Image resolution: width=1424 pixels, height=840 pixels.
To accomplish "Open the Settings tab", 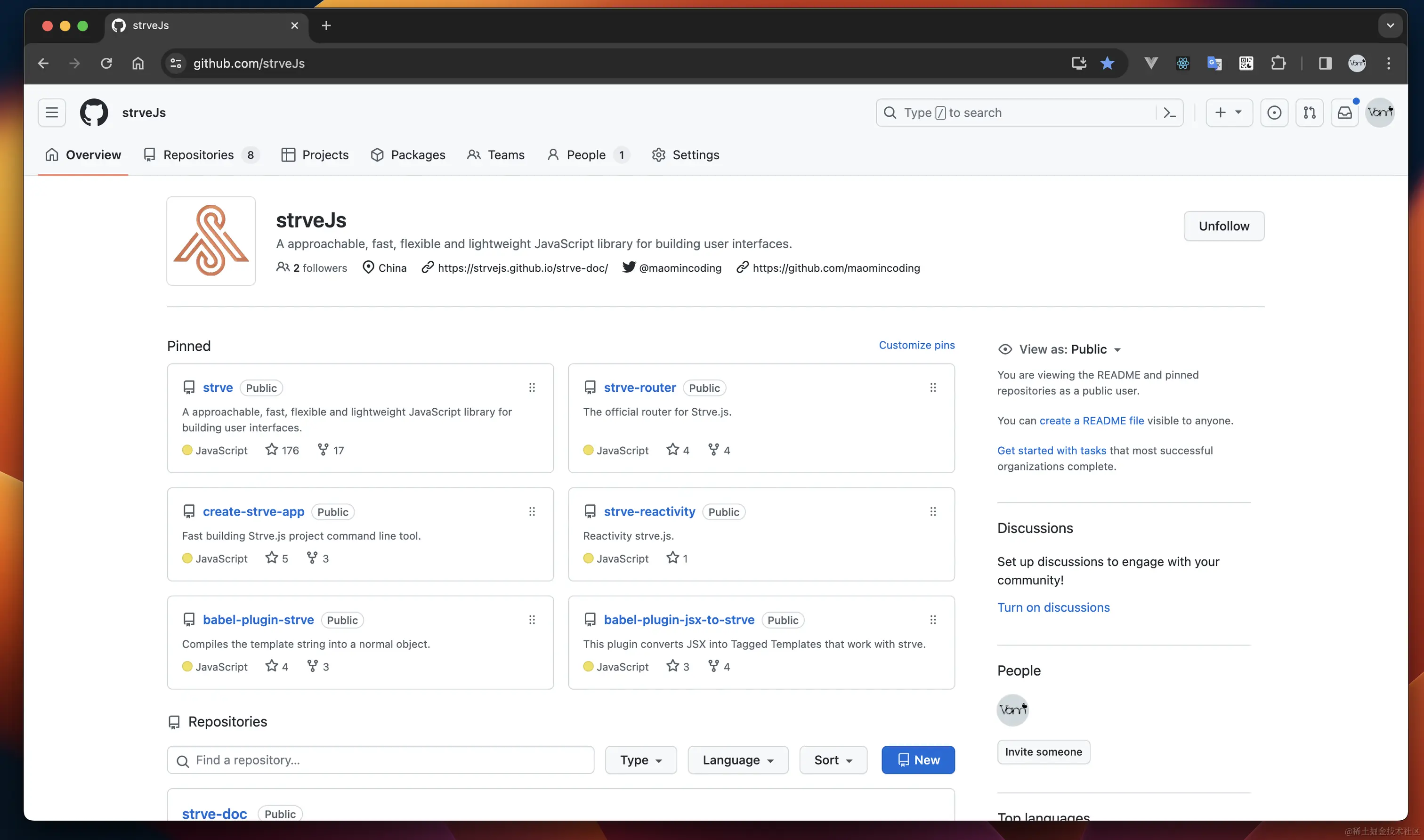I will coord(686,155).
